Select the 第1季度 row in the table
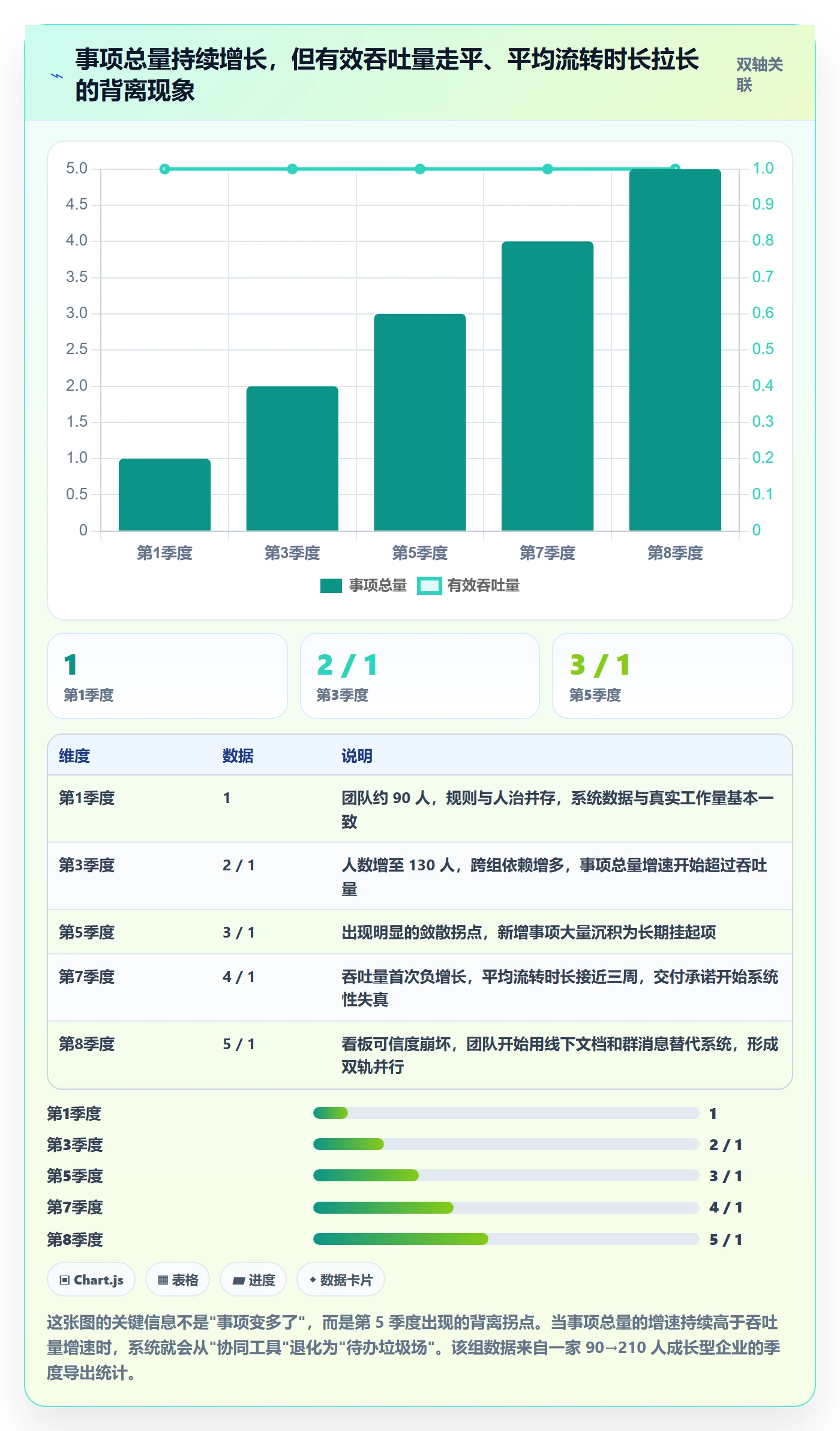Viewport: 840px width, 1431px height. point(420,809)
